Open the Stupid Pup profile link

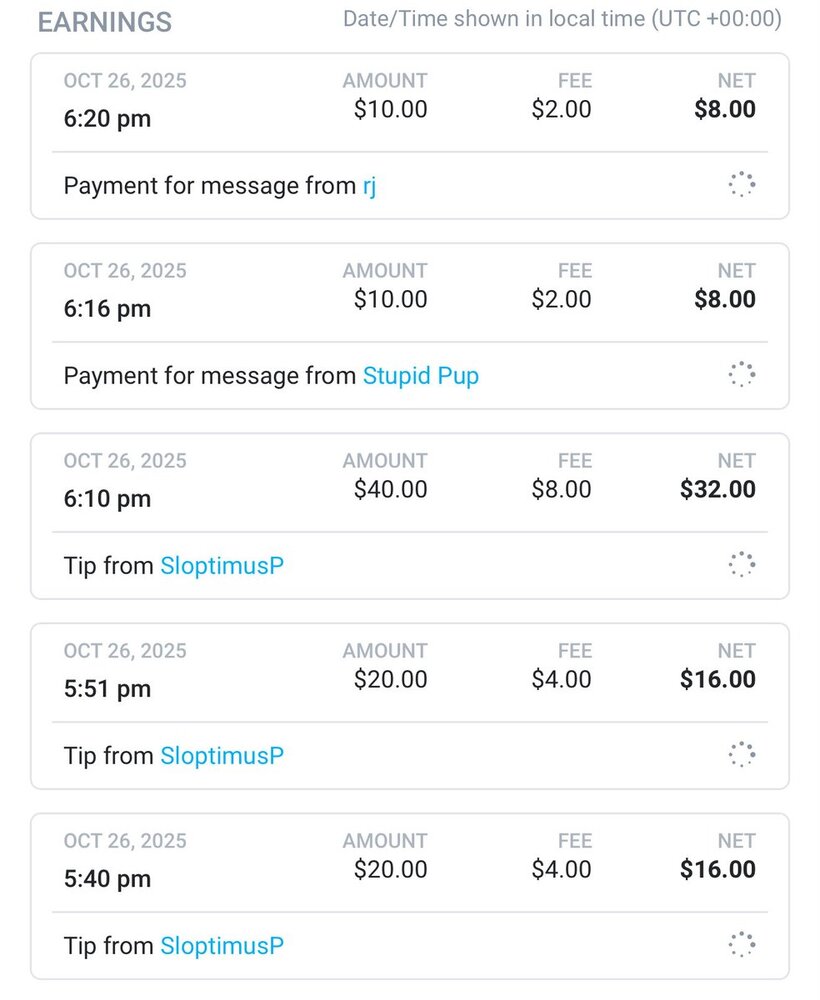point(420,376)
